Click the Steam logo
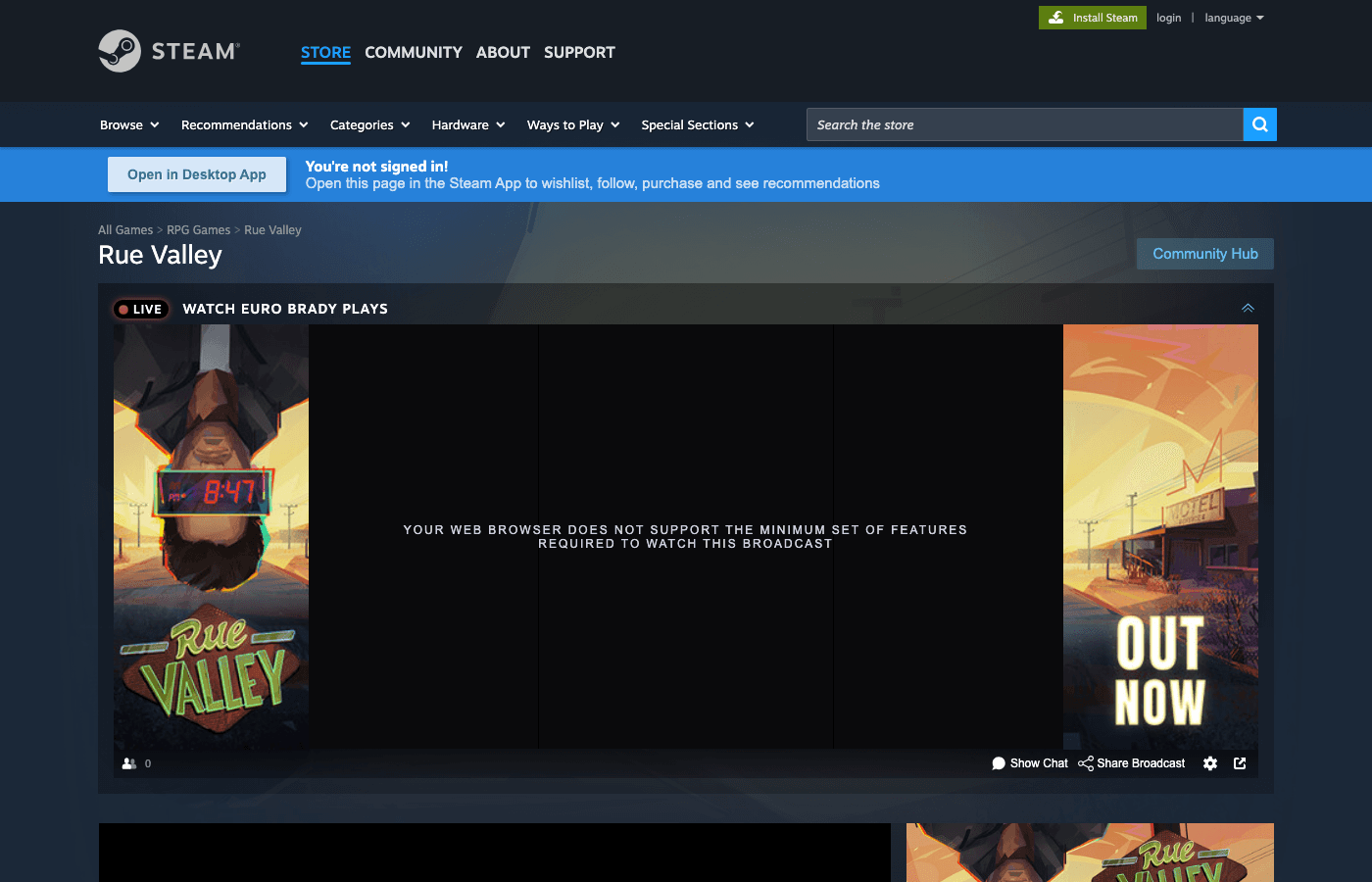The height and width of the screenshot is (882, 1372). [168, 51]
